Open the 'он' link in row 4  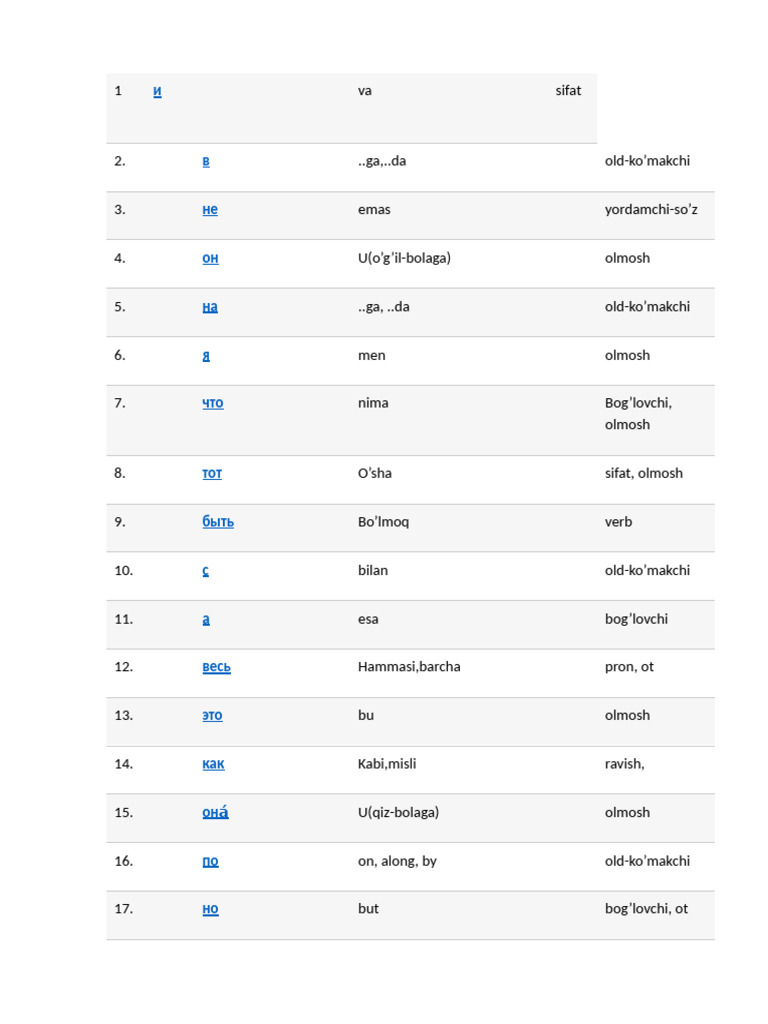click(210, 258)
